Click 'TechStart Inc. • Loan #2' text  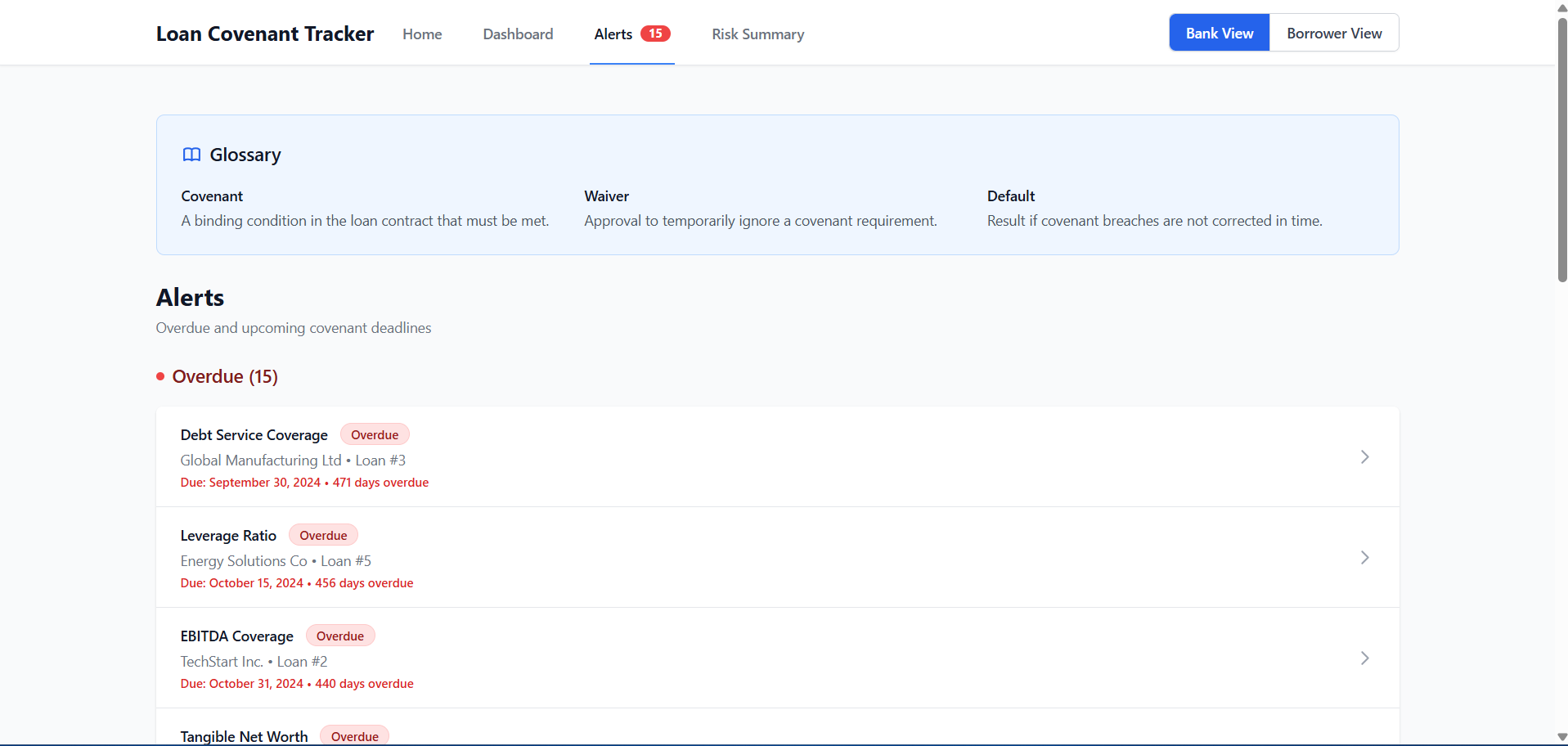coord(254,662)
